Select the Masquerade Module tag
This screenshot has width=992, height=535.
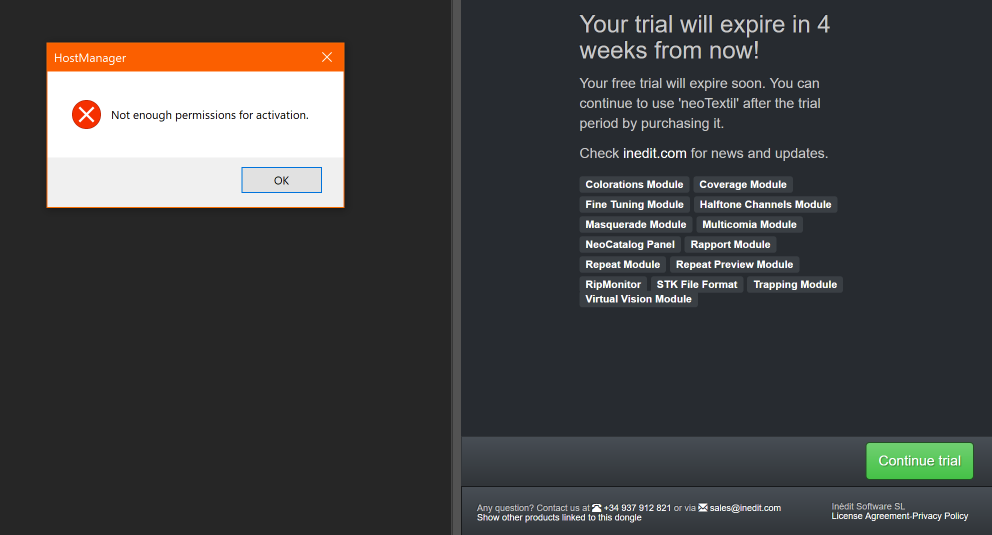pos(636,224)
